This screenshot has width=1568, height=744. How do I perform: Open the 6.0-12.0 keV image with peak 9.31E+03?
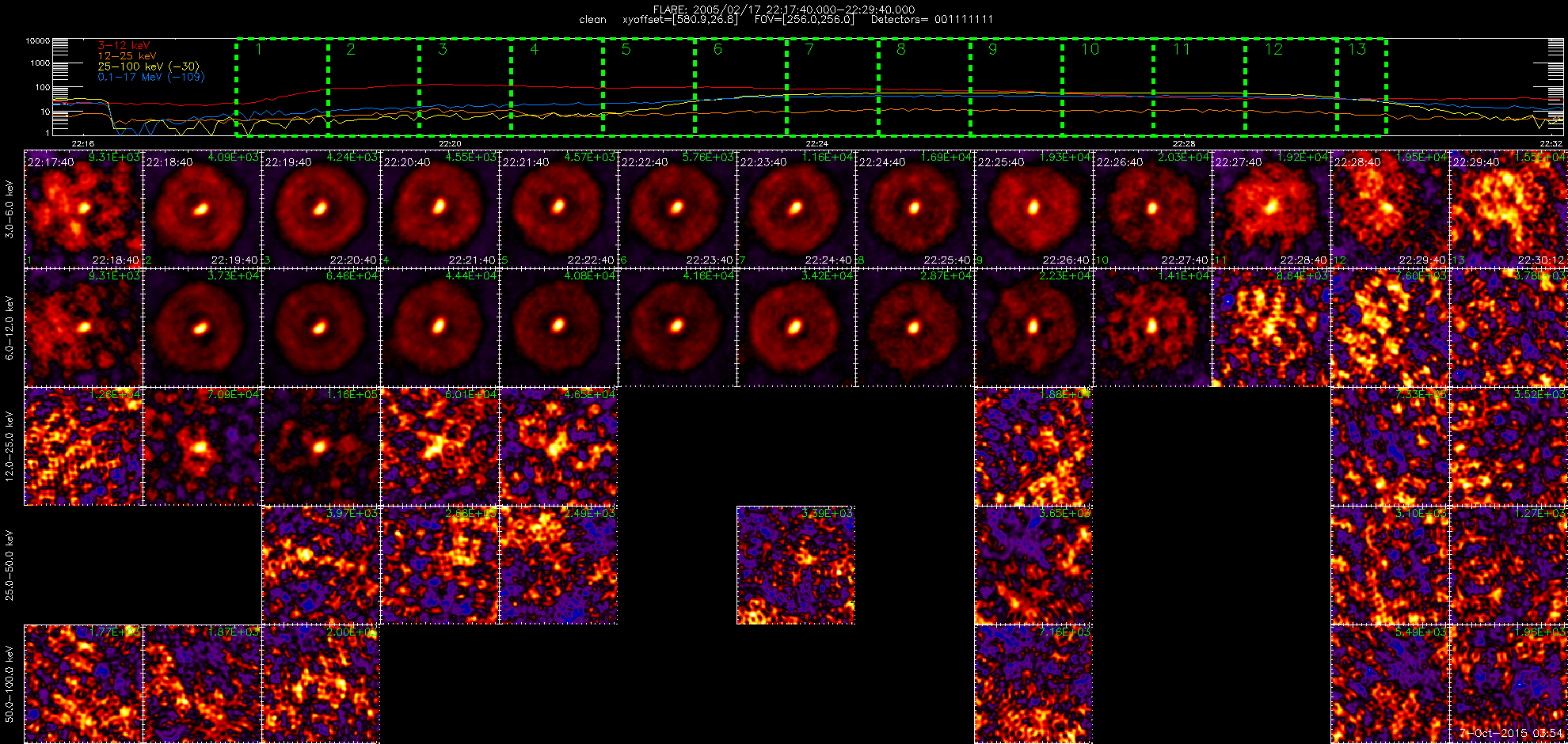point(83,328)
